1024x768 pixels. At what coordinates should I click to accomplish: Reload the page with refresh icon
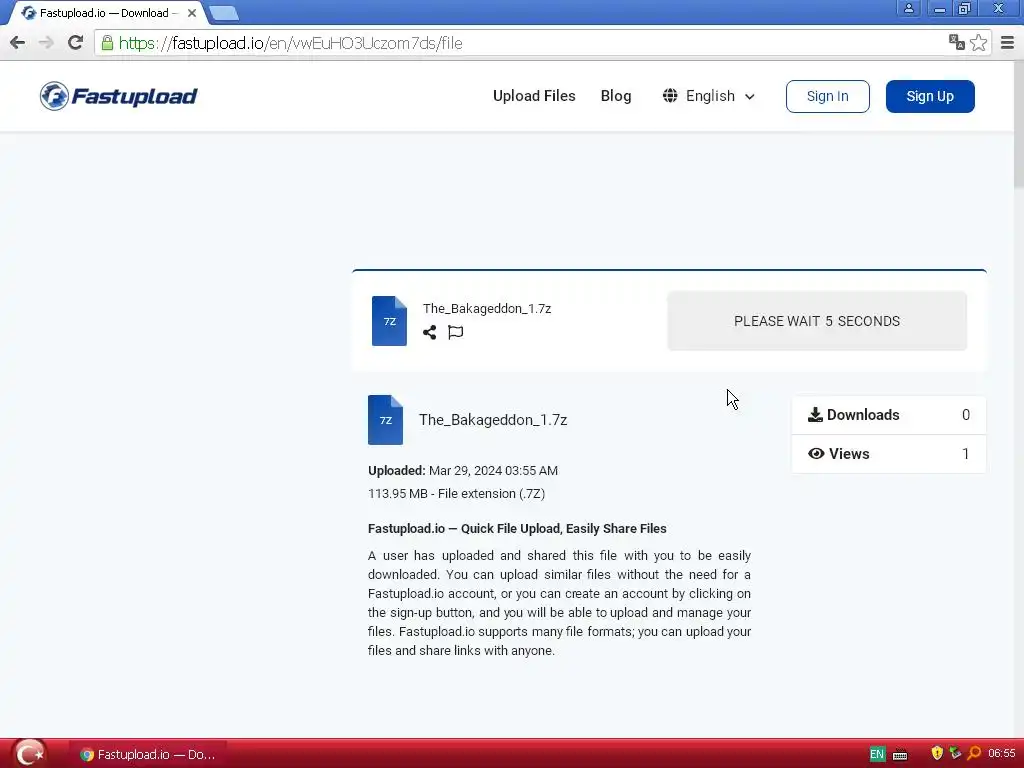[x=75, y=43]
